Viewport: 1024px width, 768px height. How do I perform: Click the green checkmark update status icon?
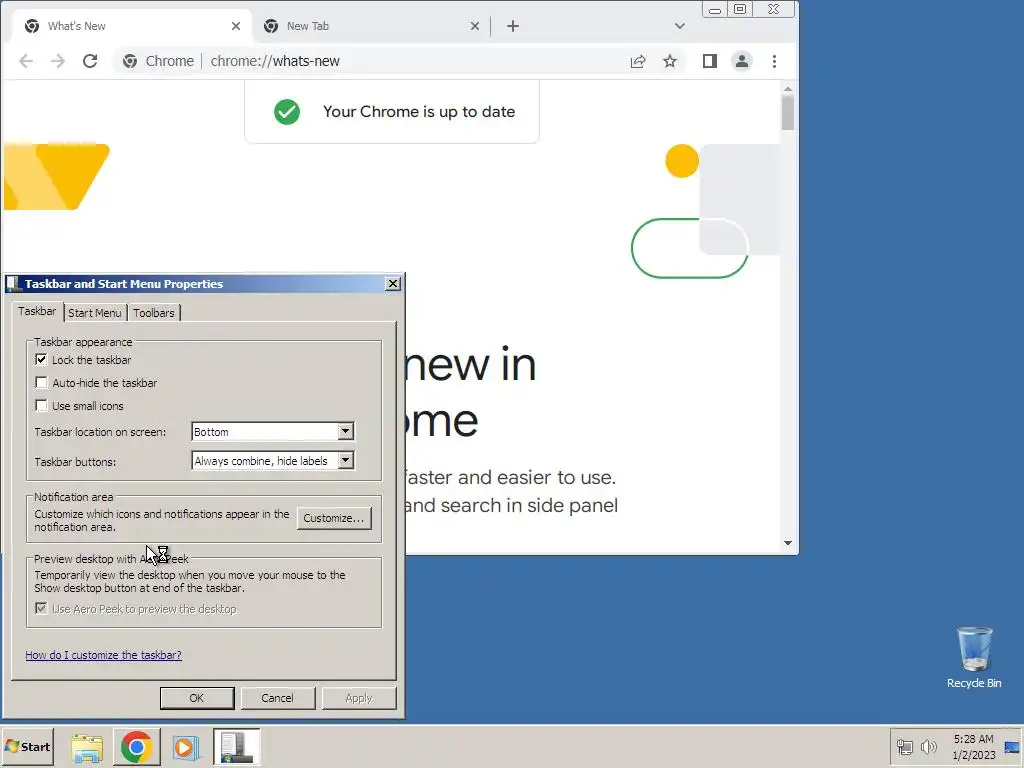[287, 112]
